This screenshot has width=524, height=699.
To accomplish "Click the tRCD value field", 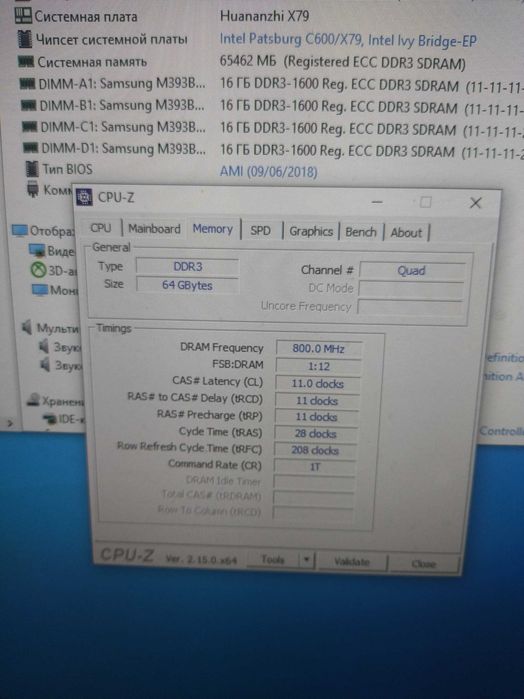I will 317,400.
